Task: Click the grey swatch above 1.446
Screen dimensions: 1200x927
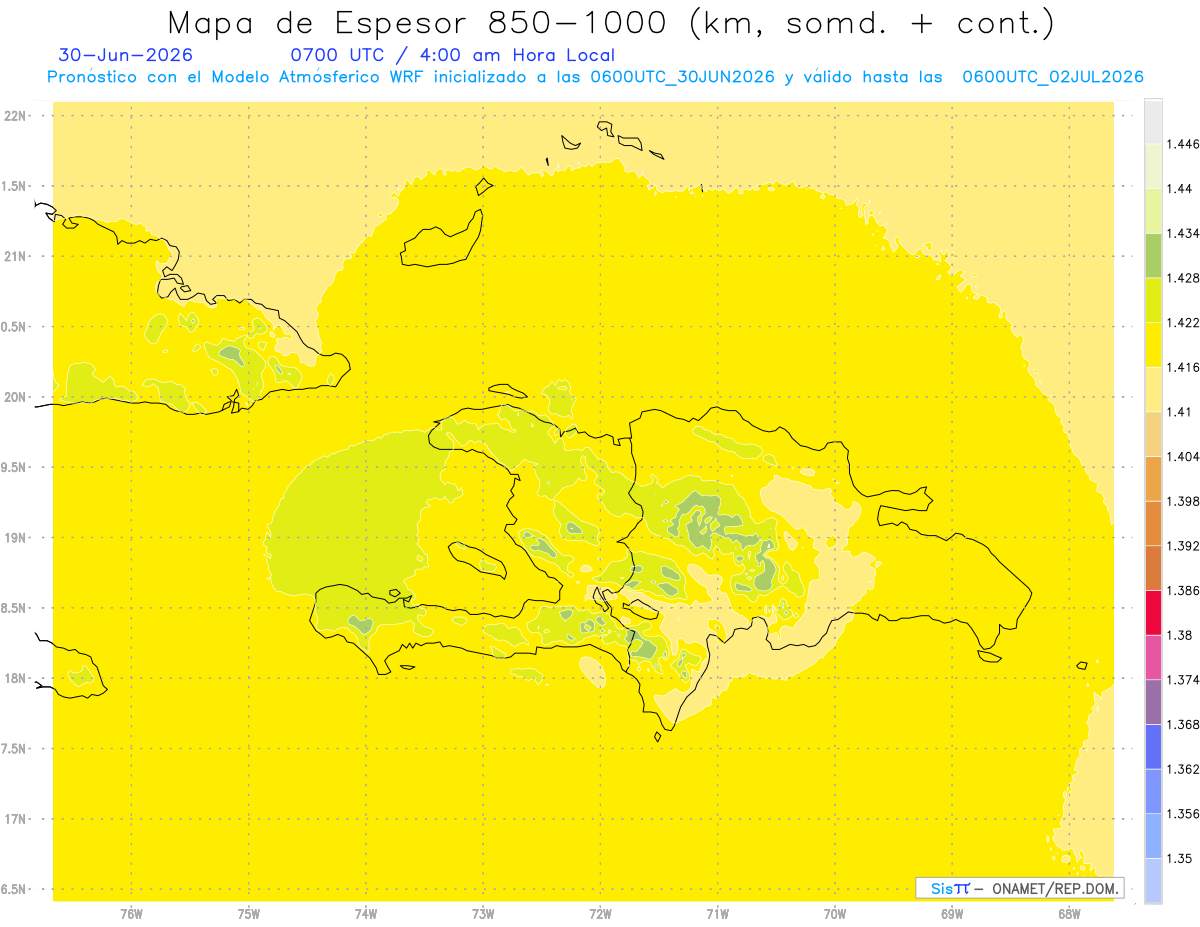Action: pos(1153,122)
